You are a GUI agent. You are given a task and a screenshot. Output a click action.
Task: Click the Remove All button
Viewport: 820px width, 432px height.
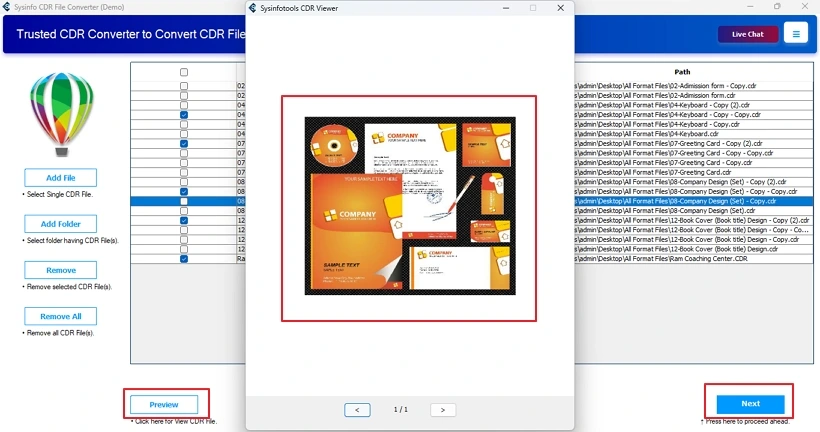click(61, 316)
